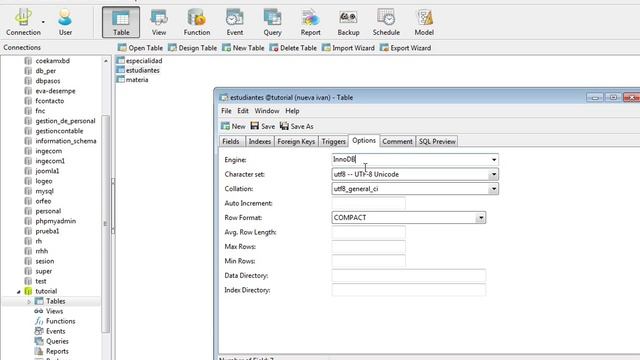Expand the Tables node under tutorial
Viewport: 640px width, 360px height.
(29, 302)
